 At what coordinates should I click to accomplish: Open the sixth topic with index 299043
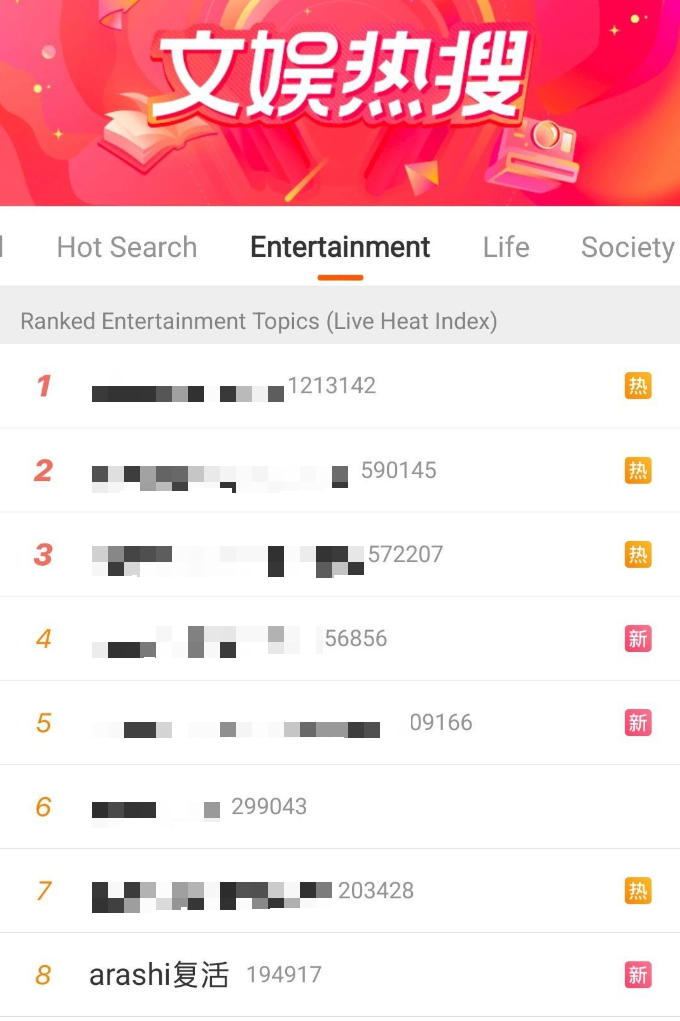coord(340,807)
